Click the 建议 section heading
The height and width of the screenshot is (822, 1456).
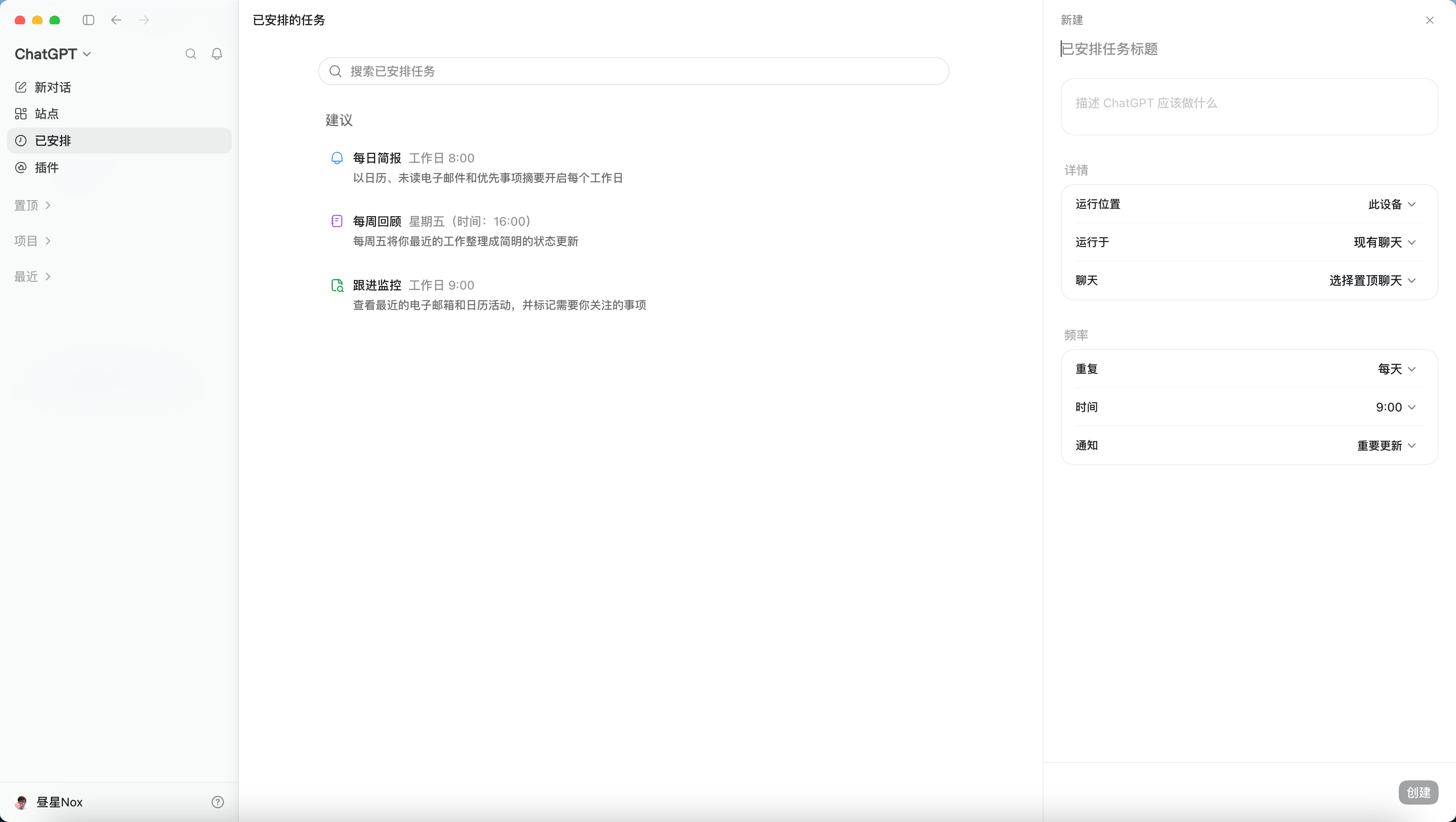coord(338,120)
